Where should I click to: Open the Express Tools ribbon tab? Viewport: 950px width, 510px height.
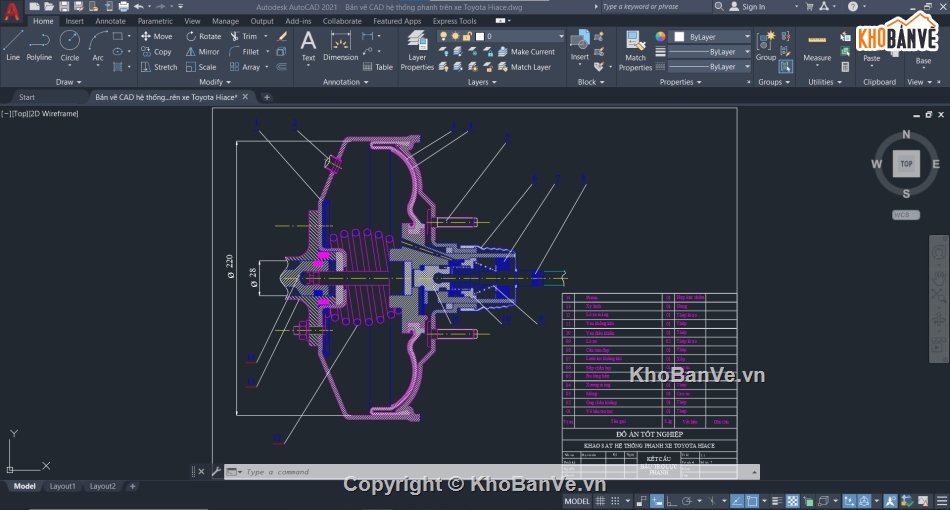(454, 21)
